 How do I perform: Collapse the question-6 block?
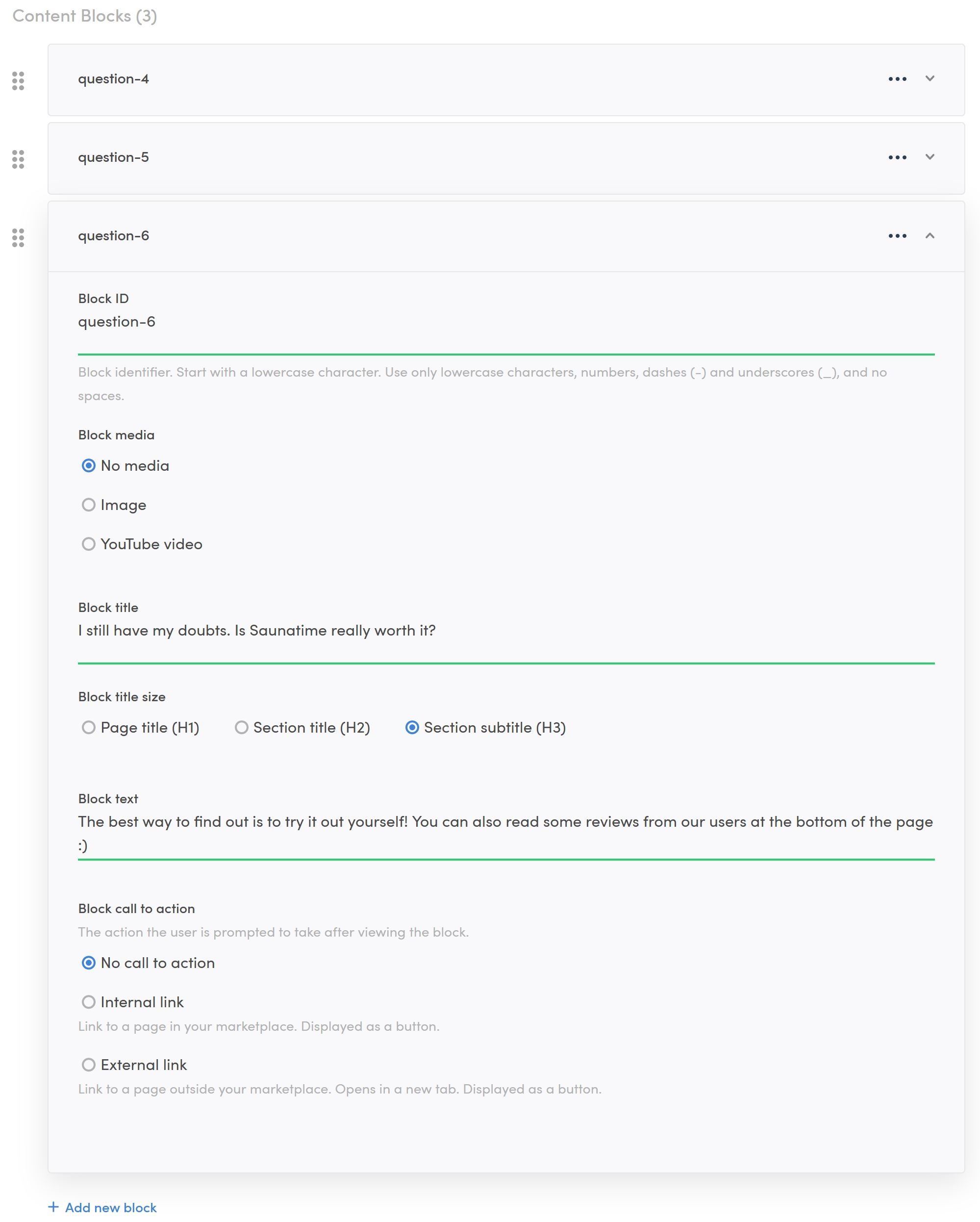pos(930,236)
